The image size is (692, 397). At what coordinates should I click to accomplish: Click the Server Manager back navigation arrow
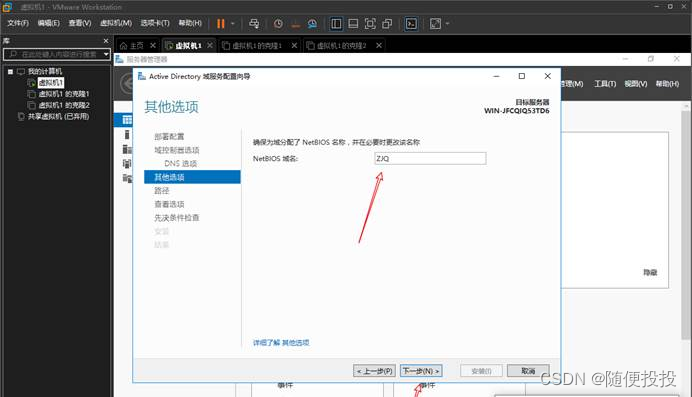point(127,83)
